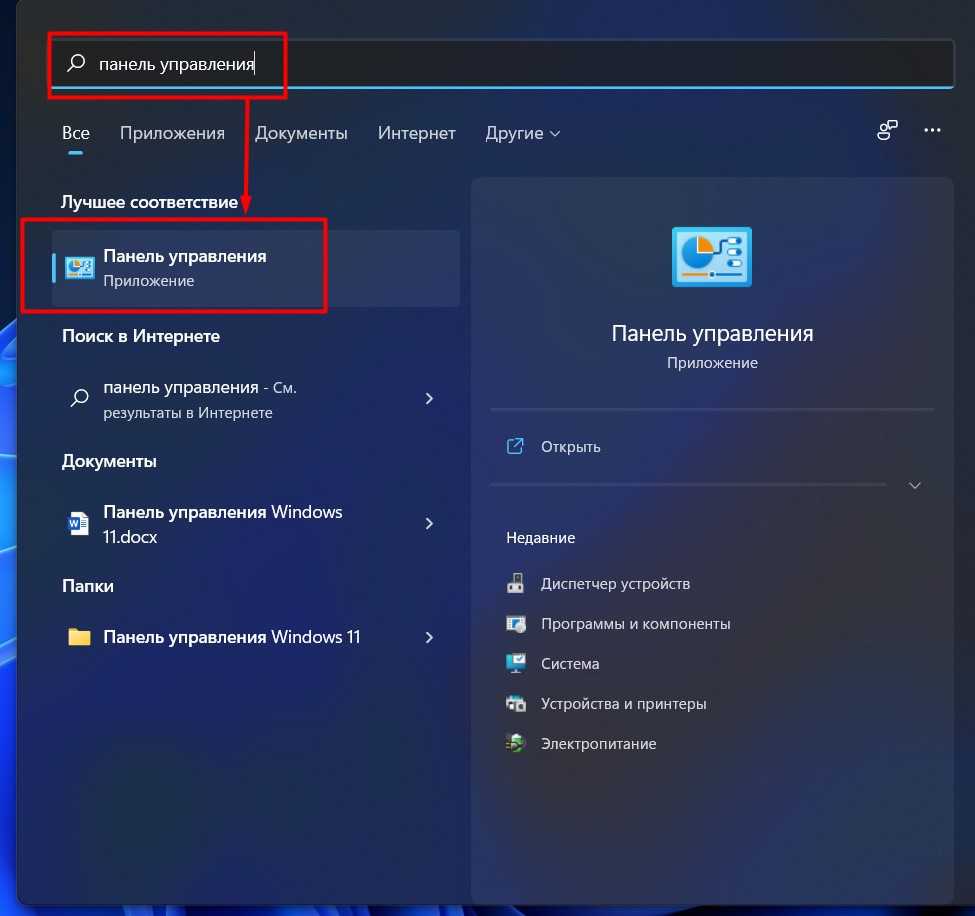Click the Система monitor icon

pyautogui.click(x=515, y=664)
